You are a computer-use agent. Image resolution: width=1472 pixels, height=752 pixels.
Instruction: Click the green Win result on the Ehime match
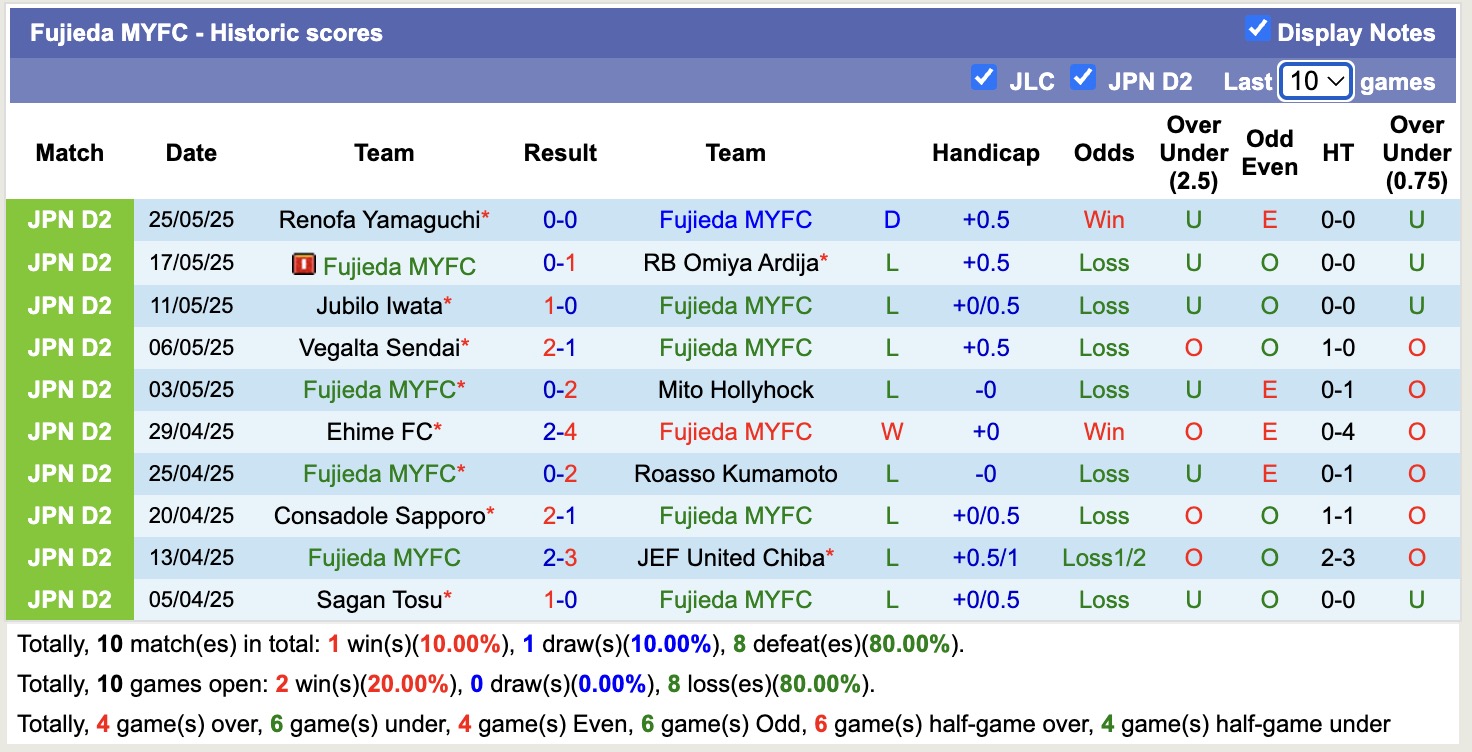pyautogui.click(x=1104, y=431)
